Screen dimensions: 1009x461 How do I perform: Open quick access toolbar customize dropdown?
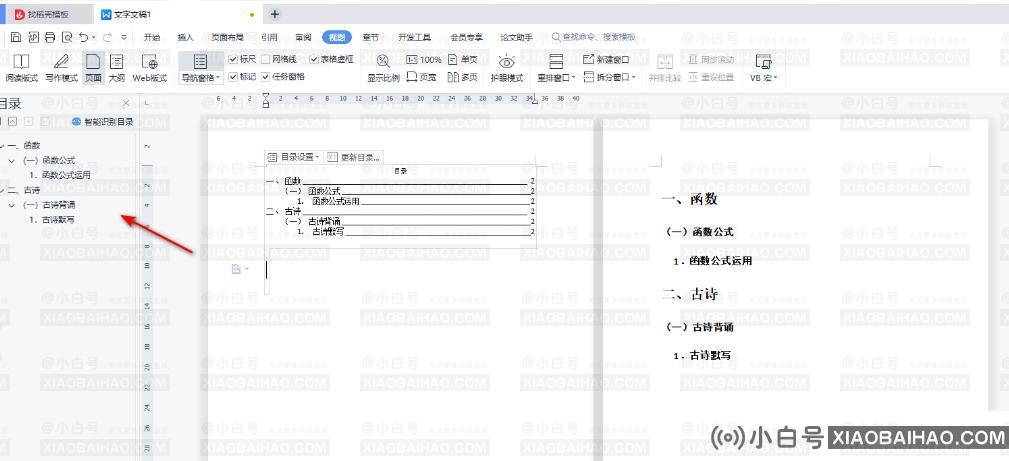click(x=124, y=38)
